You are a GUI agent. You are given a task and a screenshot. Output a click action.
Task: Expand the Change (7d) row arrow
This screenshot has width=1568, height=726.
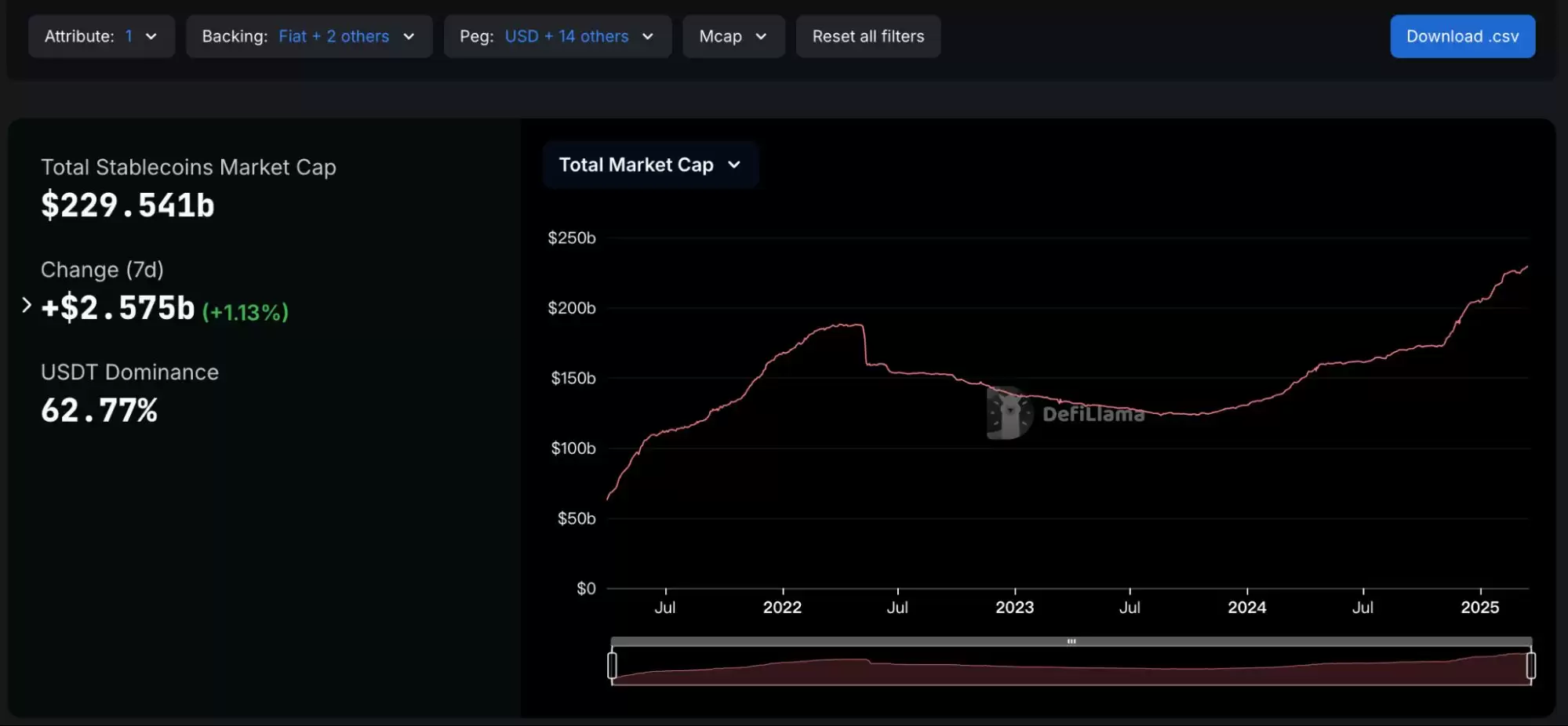(x=27, y=305)
